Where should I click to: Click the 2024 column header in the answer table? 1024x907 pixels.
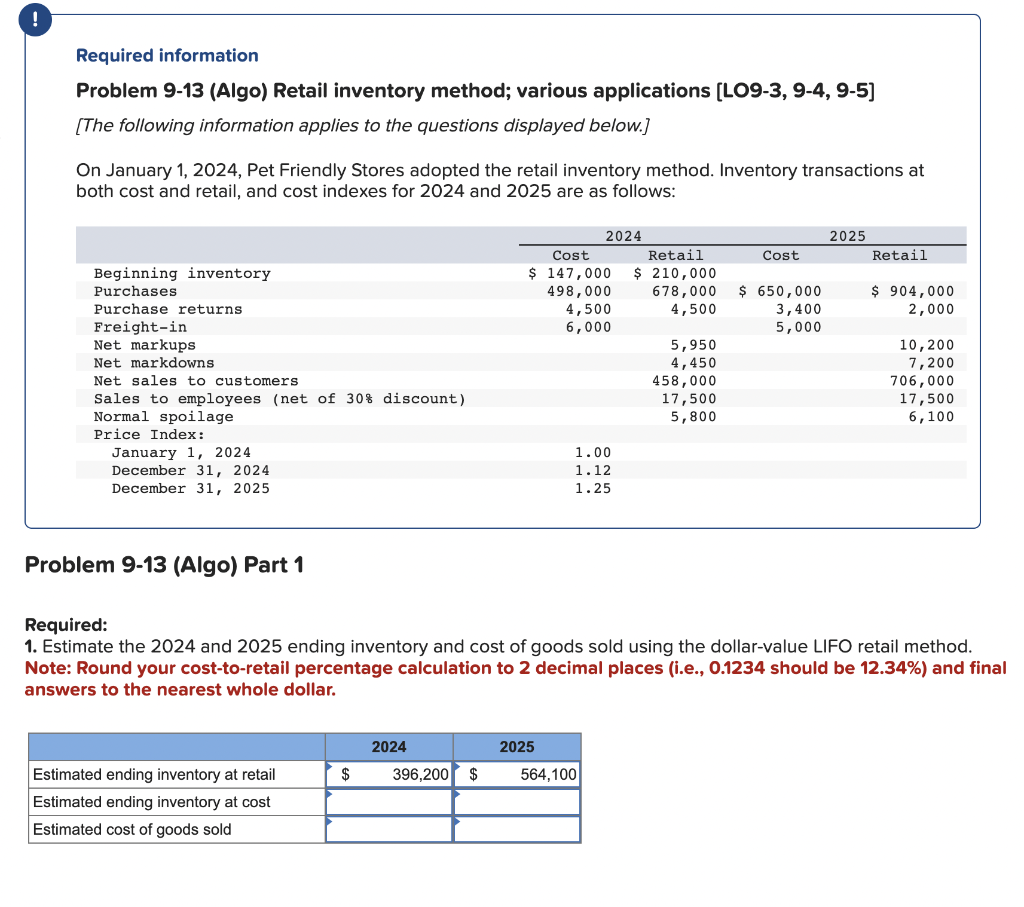click(x=389, y=747)
